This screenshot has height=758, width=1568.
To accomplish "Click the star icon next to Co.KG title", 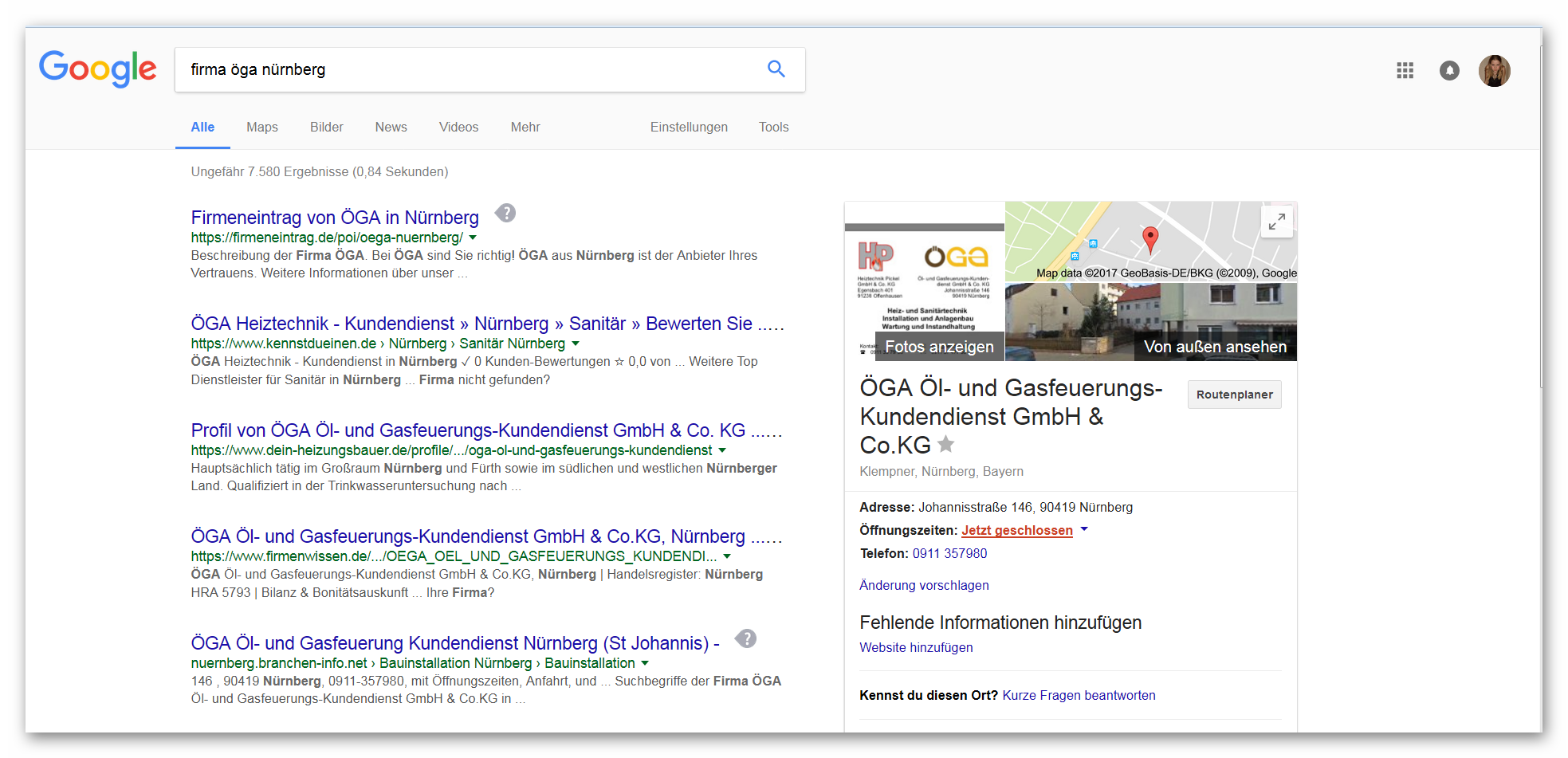I will [945, 444].
